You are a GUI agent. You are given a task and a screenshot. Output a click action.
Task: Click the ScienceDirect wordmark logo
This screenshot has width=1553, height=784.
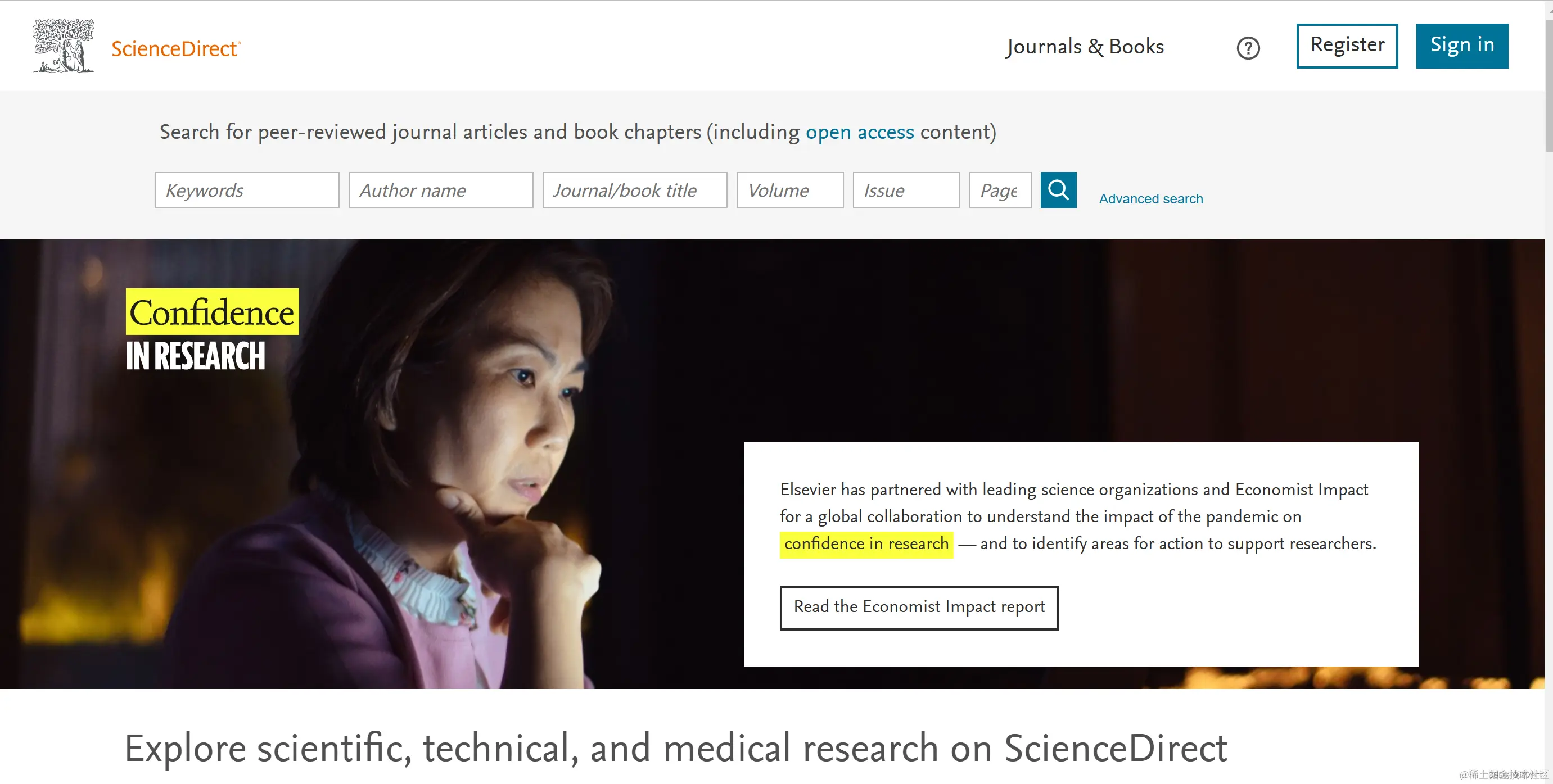click(x=175, y=49)
